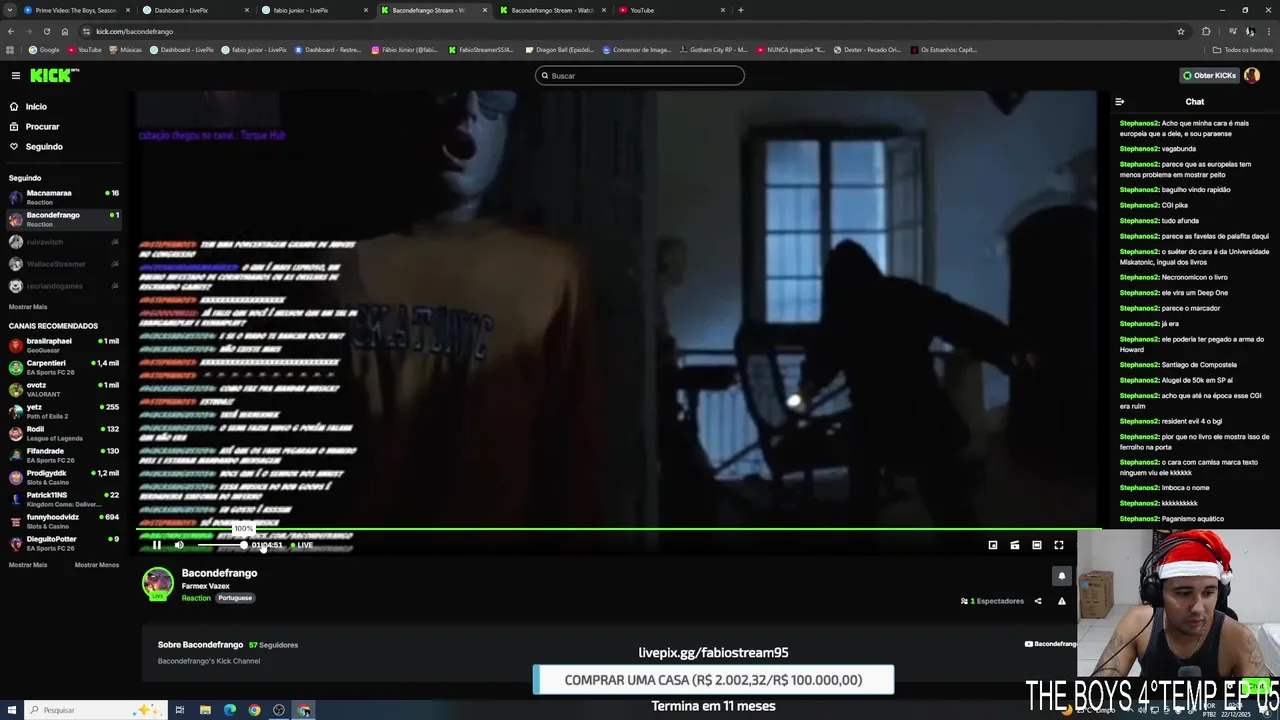Click the Obter KICKs button

click(x=1209, y=76)
